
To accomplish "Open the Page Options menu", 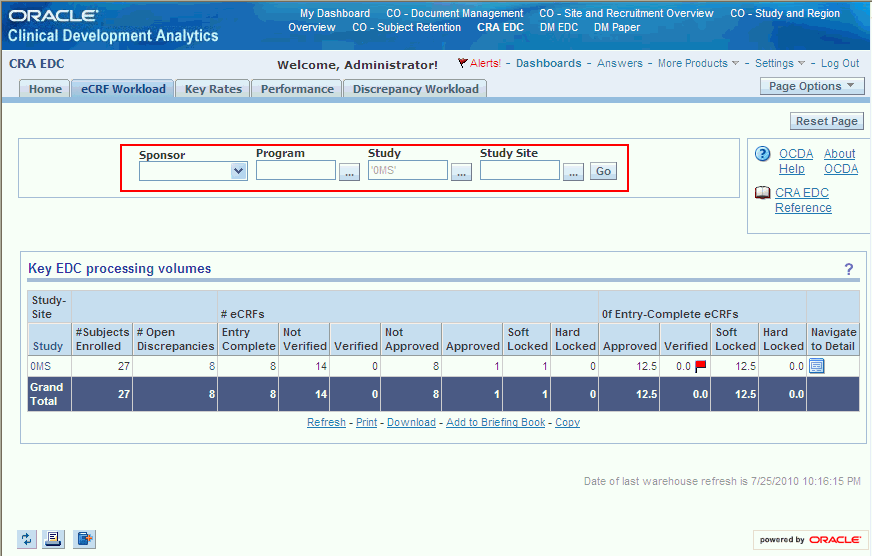I will tap(812, 86).
